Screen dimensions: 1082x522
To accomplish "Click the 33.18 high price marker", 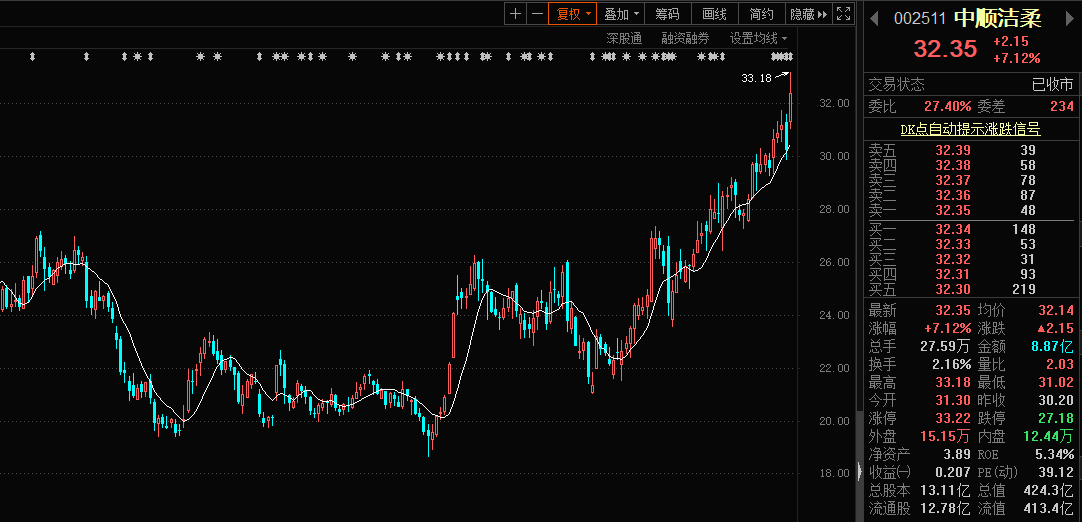I will [x=756, y=78].
